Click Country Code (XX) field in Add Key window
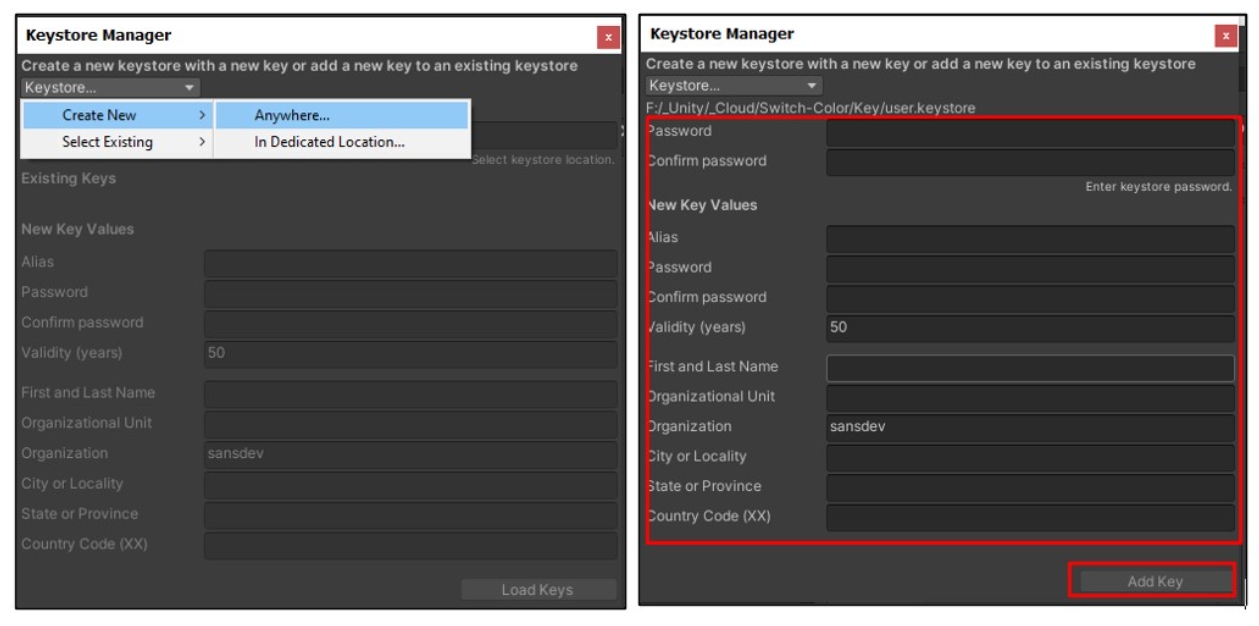This screenshot has height=626, width=1259. (1030, 517)
